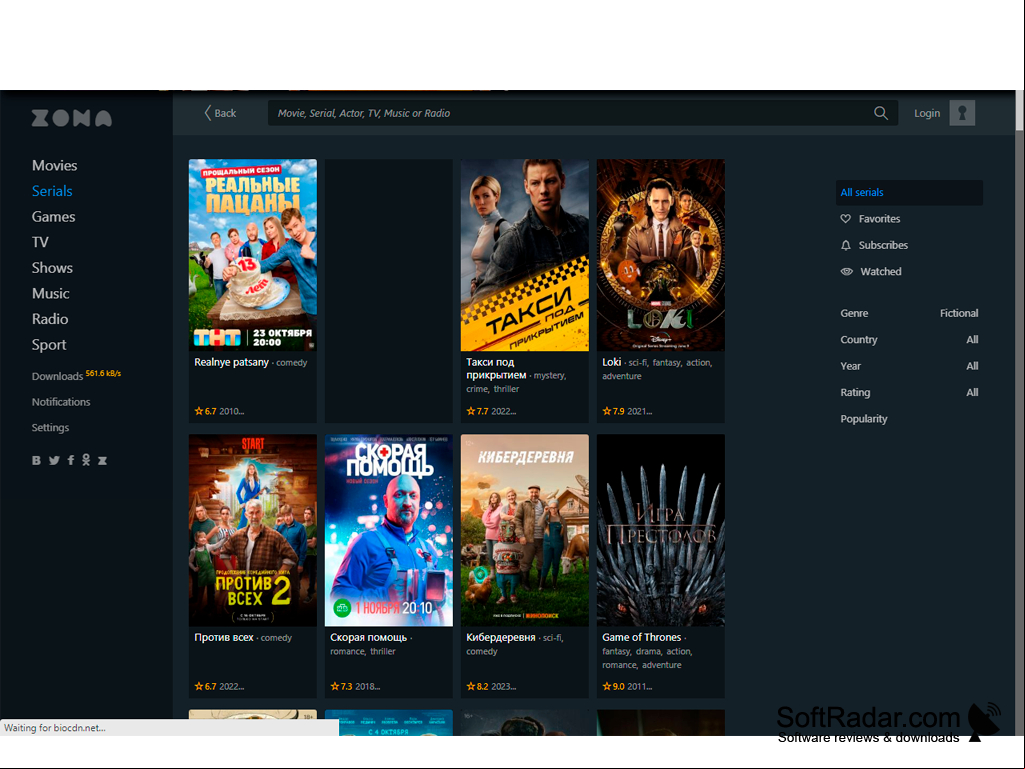Click the Кибердеревня title text

(501, 638)
